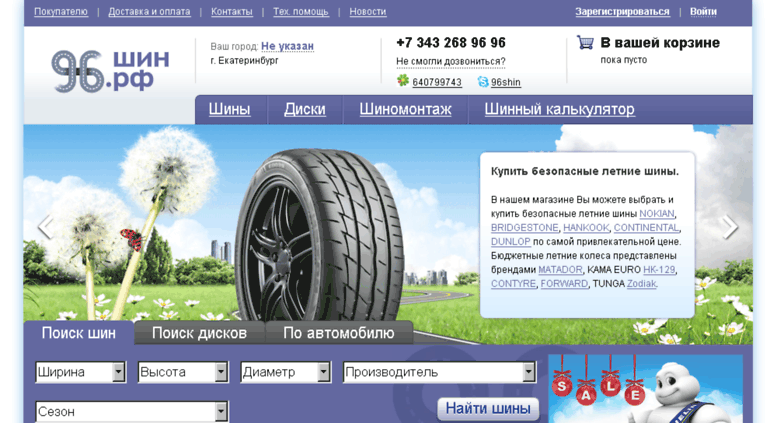Image resolution: width=777 pixels, height=423 pixels.
Task: Click the tire image in banner
Action: [x=319, y=237]
